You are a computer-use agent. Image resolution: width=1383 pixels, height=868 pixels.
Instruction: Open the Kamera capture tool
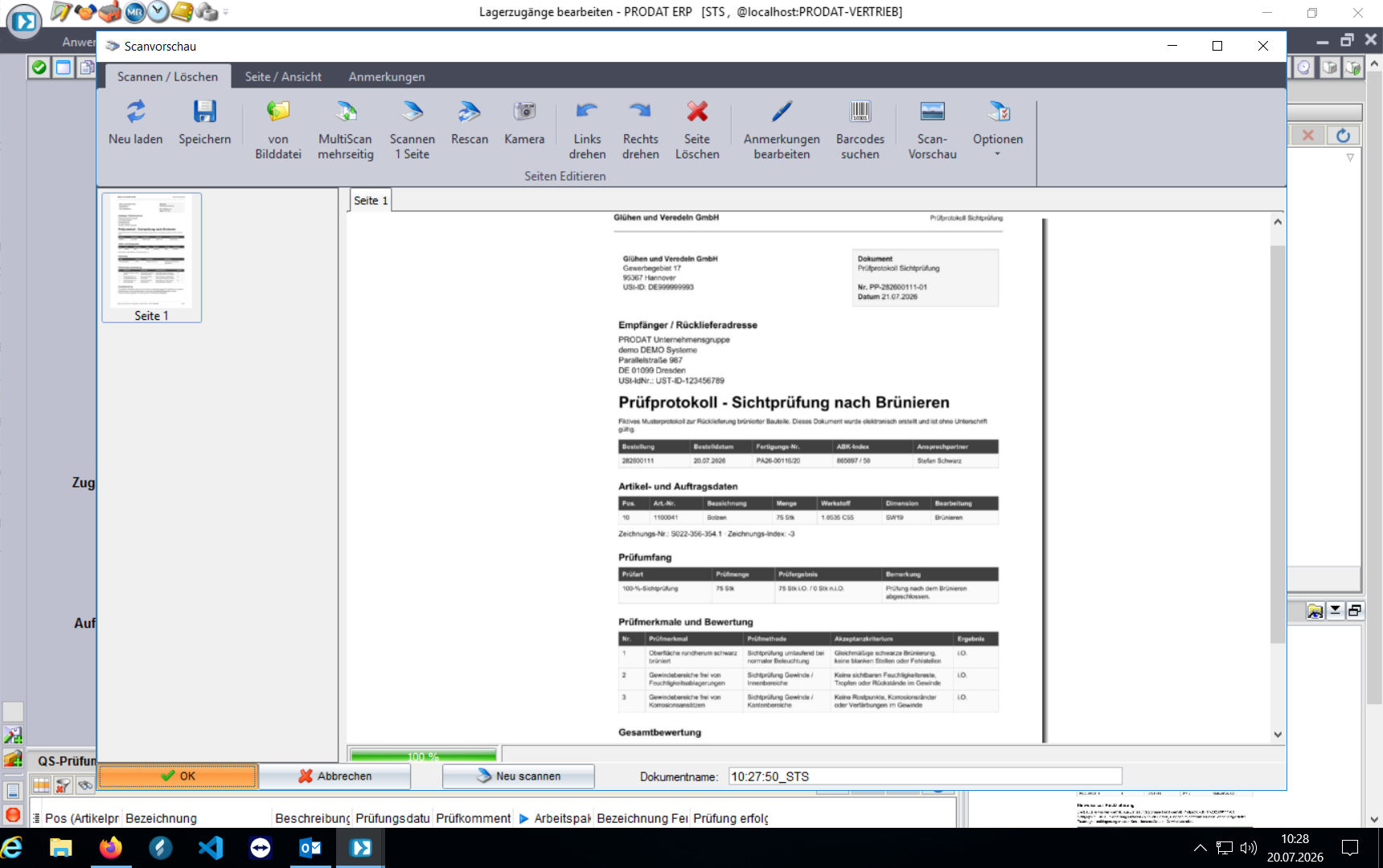524,123
